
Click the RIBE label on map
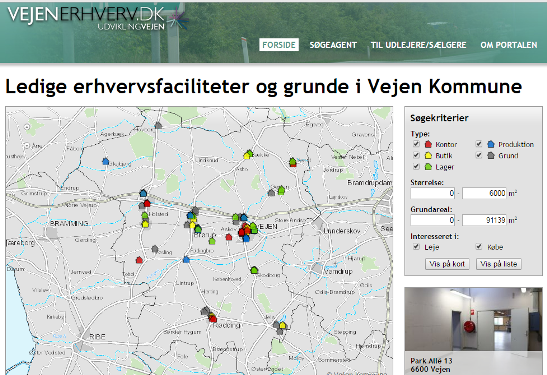97,337
